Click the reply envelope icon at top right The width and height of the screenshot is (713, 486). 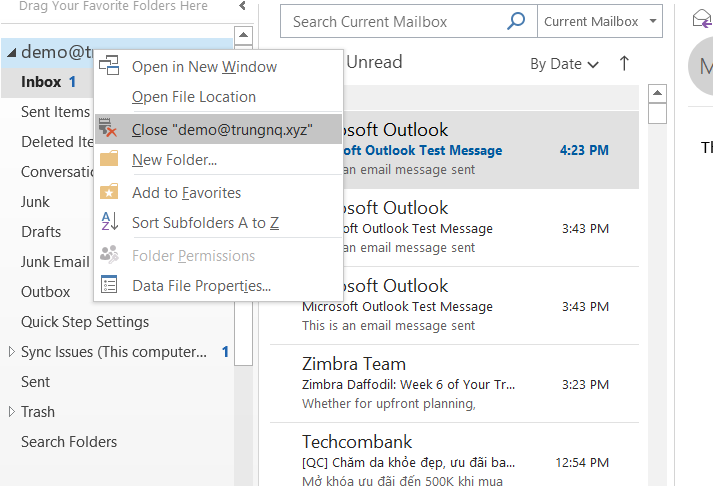pyautogui.click(x=703, y=19)
